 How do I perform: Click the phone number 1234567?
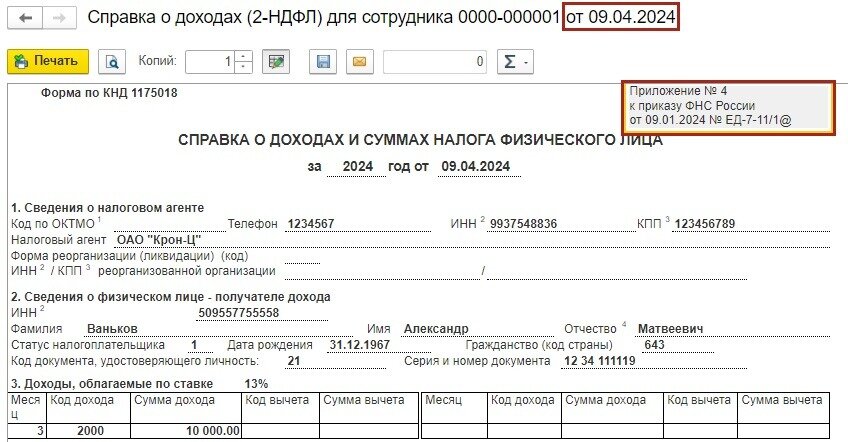tap(311, 224)
